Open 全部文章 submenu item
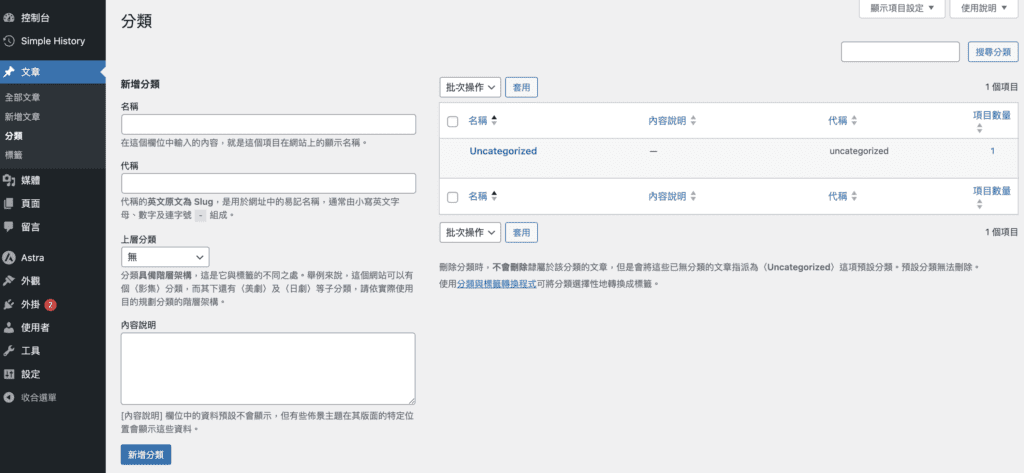Image resolution: width=1024 pixels, height=473 pixels. point(23,97)
